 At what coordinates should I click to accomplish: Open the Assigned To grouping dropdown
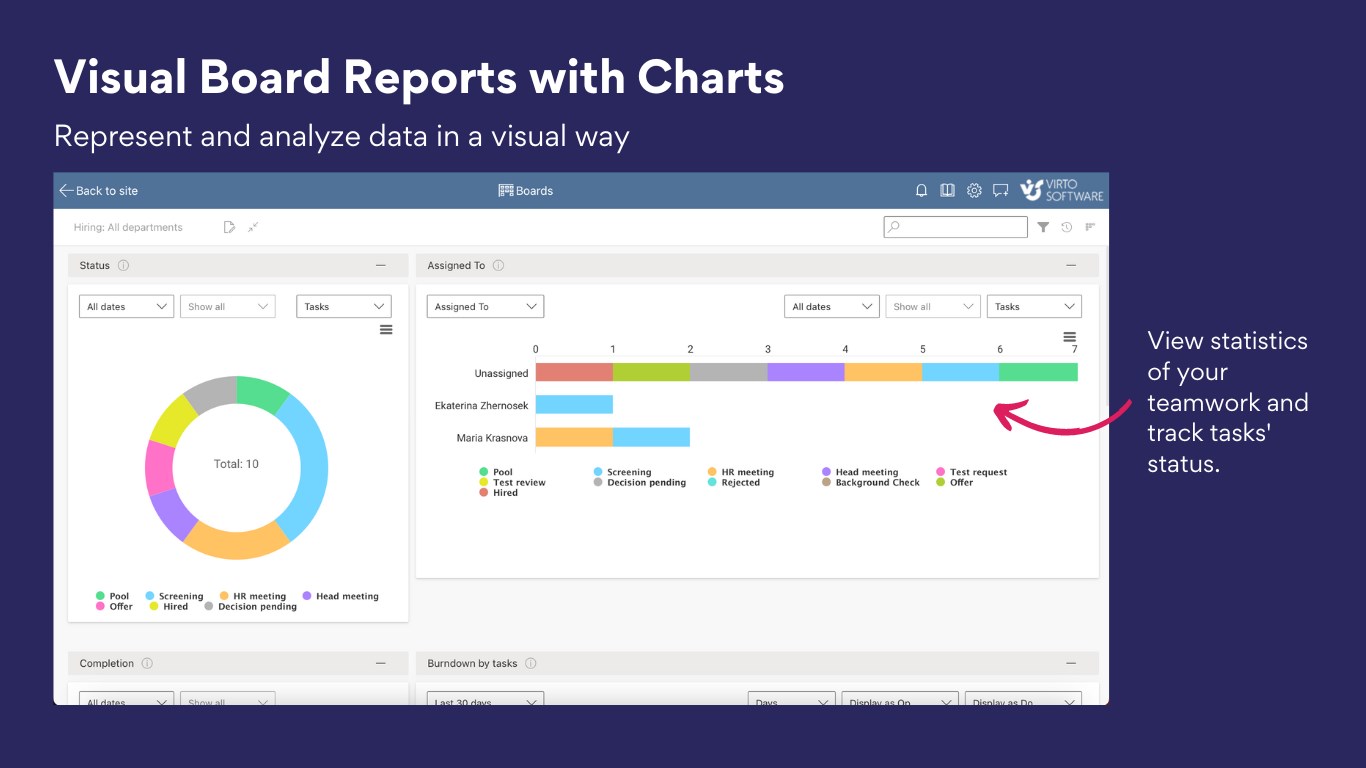pyautogui.click(x=486, y=307)
